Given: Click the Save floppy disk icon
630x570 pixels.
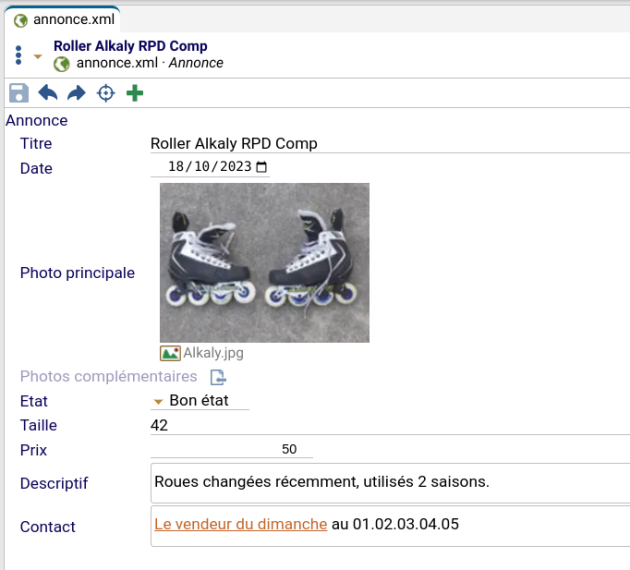Looking at the screenshot, I should [x=18, y=93].
